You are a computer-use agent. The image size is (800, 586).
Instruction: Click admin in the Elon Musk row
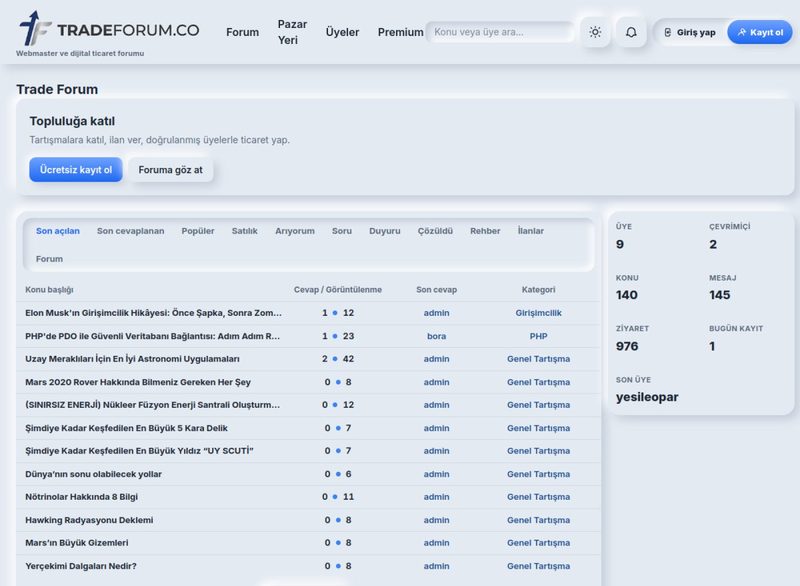(x=436, y=313)
